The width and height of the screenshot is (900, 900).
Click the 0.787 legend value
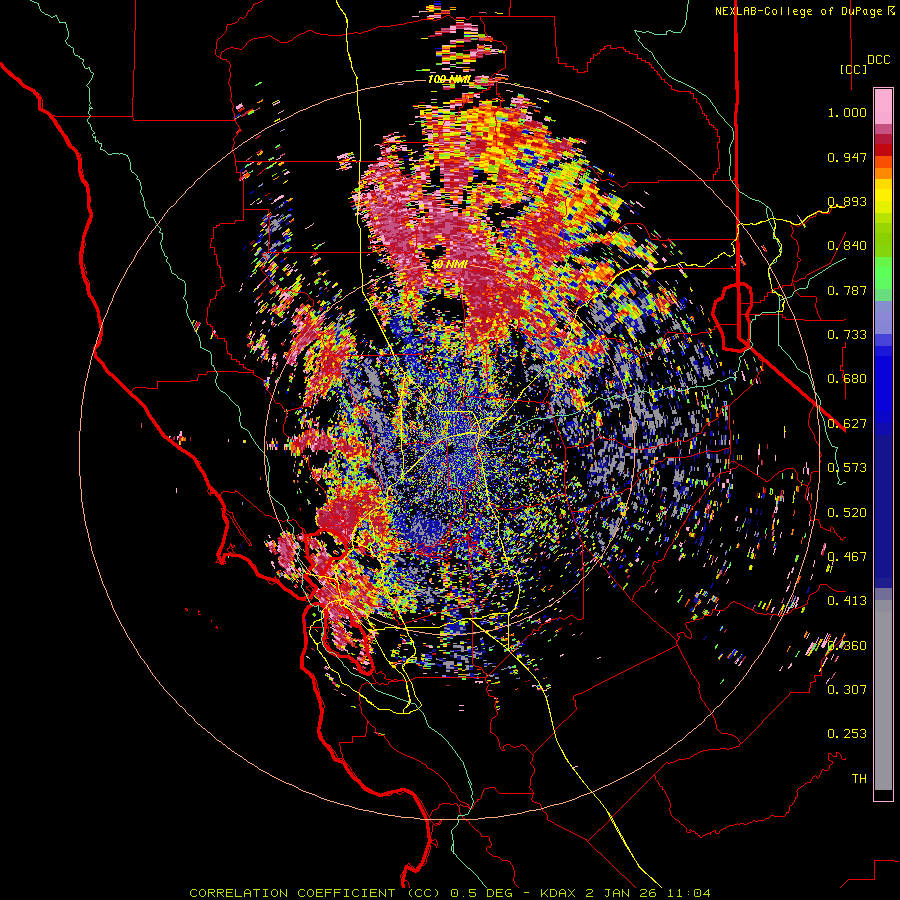847,290
